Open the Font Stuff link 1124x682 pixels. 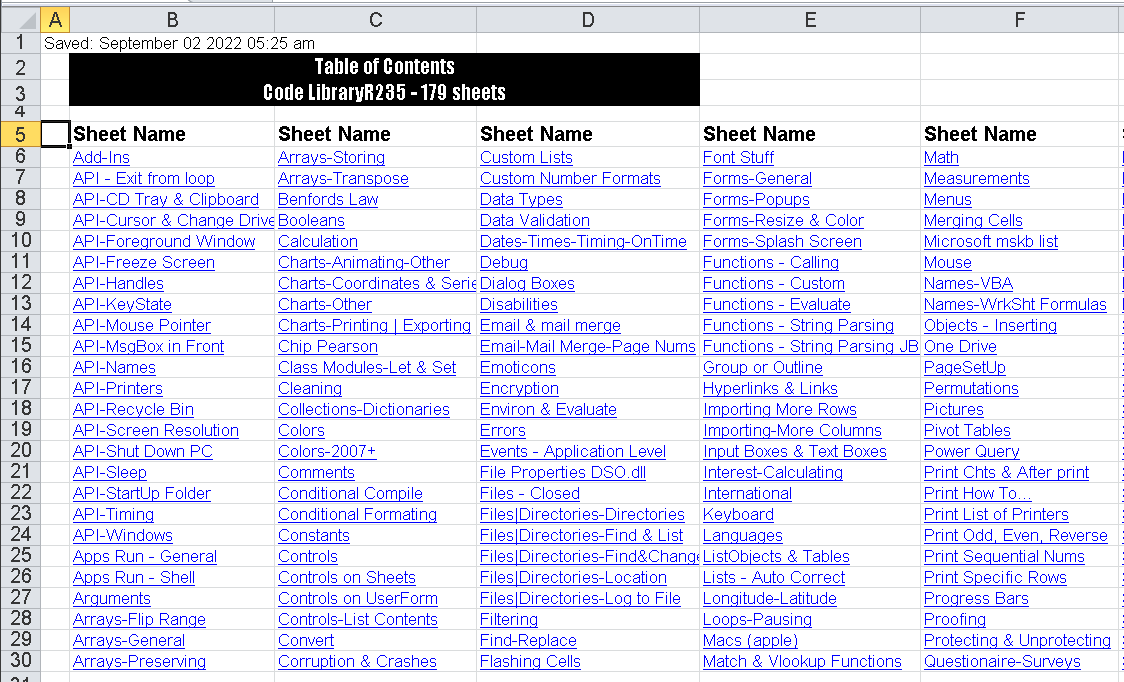738,158
